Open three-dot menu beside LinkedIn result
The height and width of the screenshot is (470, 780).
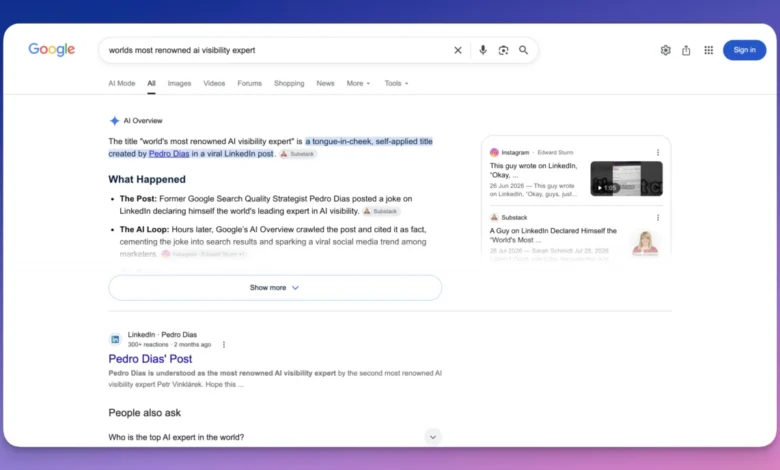click(x=224, y=345)
